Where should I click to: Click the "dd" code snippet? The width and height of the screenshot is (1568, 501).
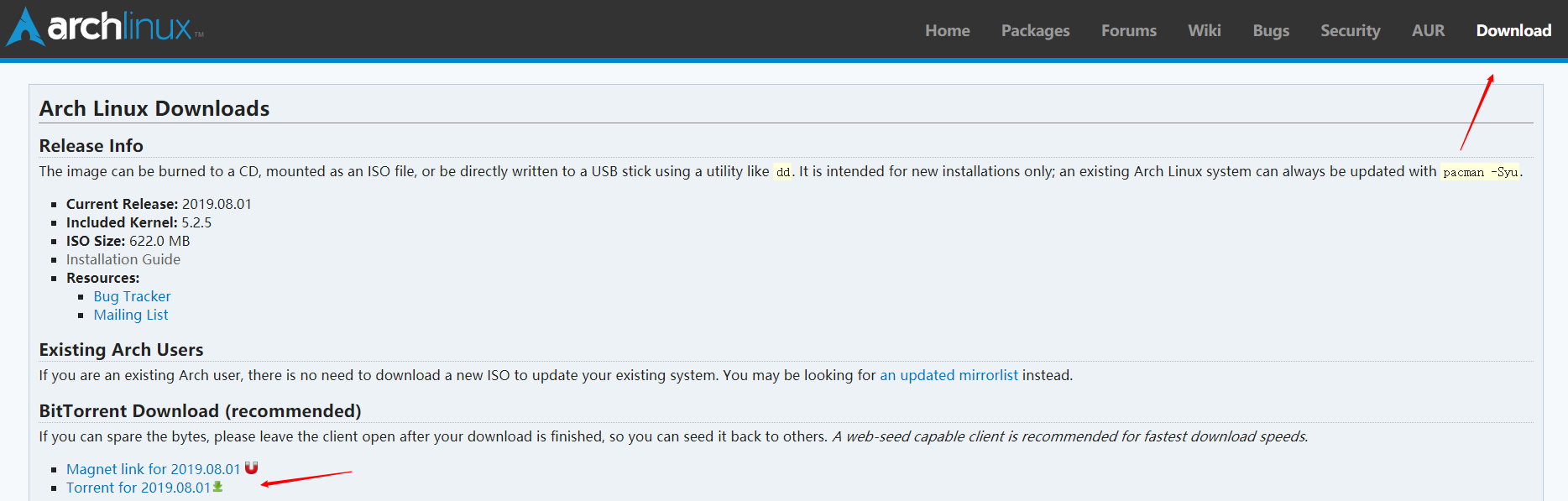[782, 172]
